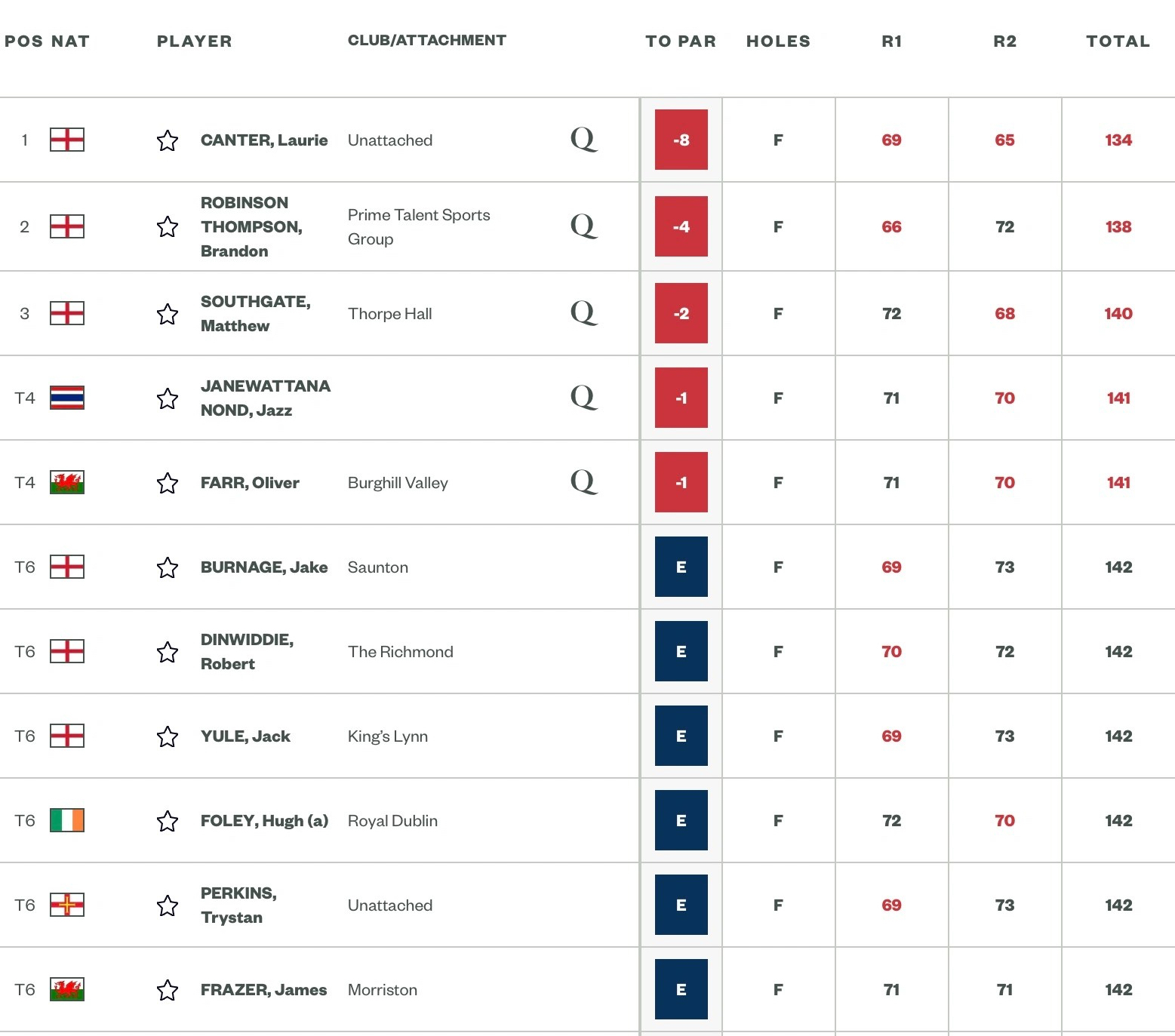Click the Thailand flag icon
Screen dimensions: 1175x1036
67,398
